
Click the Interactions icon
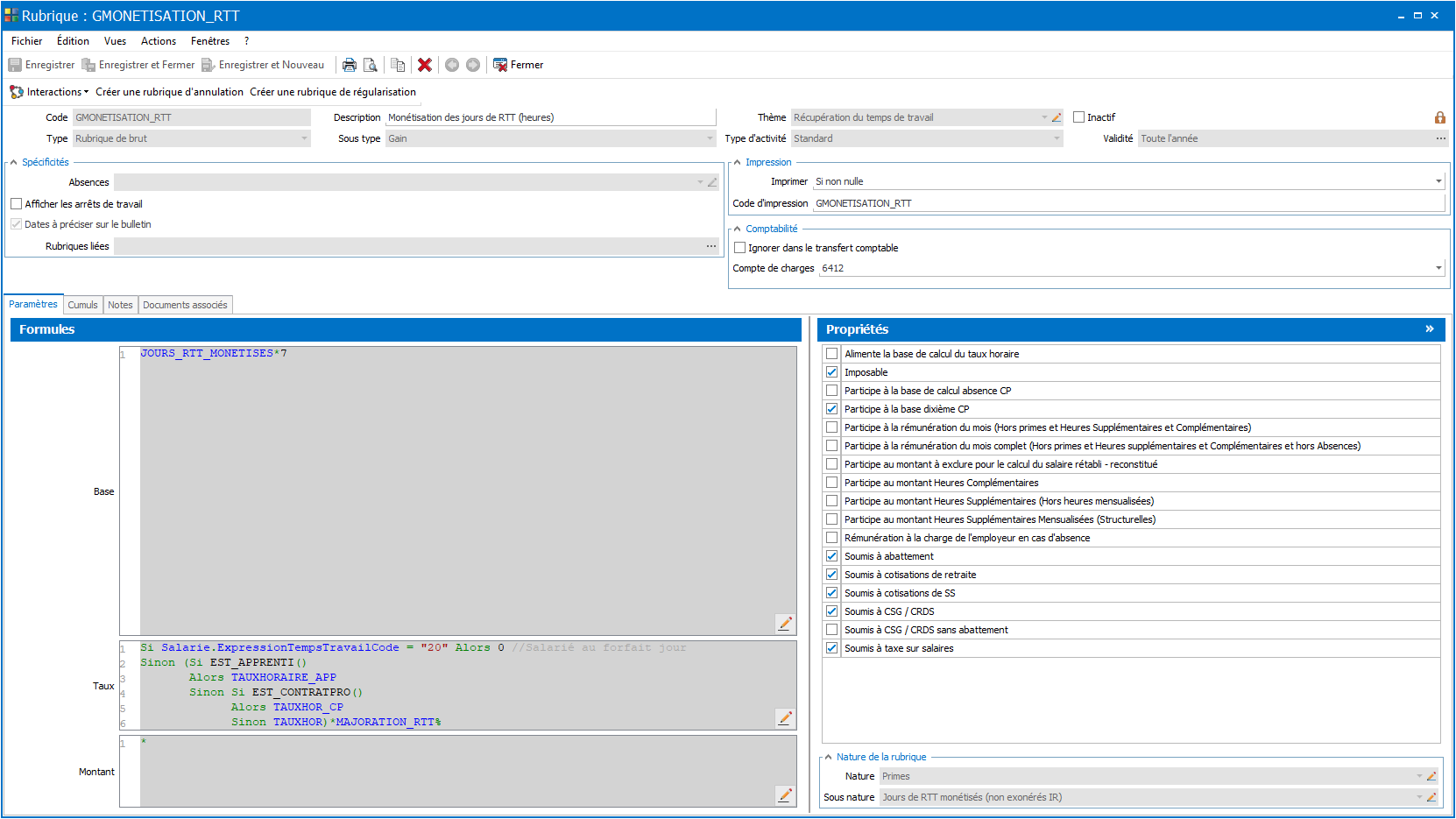click(17, 92)
